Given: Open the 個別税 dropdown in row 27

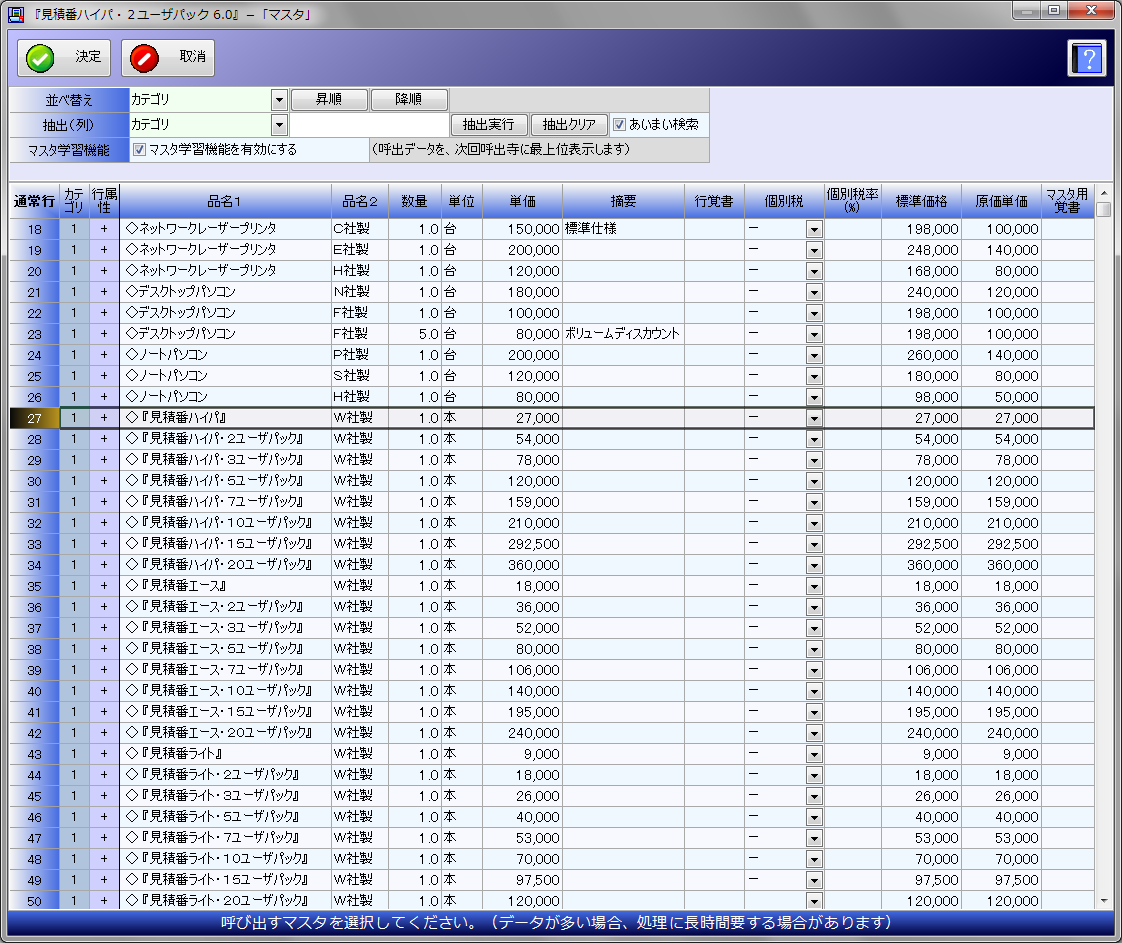Looking at the screenshot, I should tap(814, 419).
